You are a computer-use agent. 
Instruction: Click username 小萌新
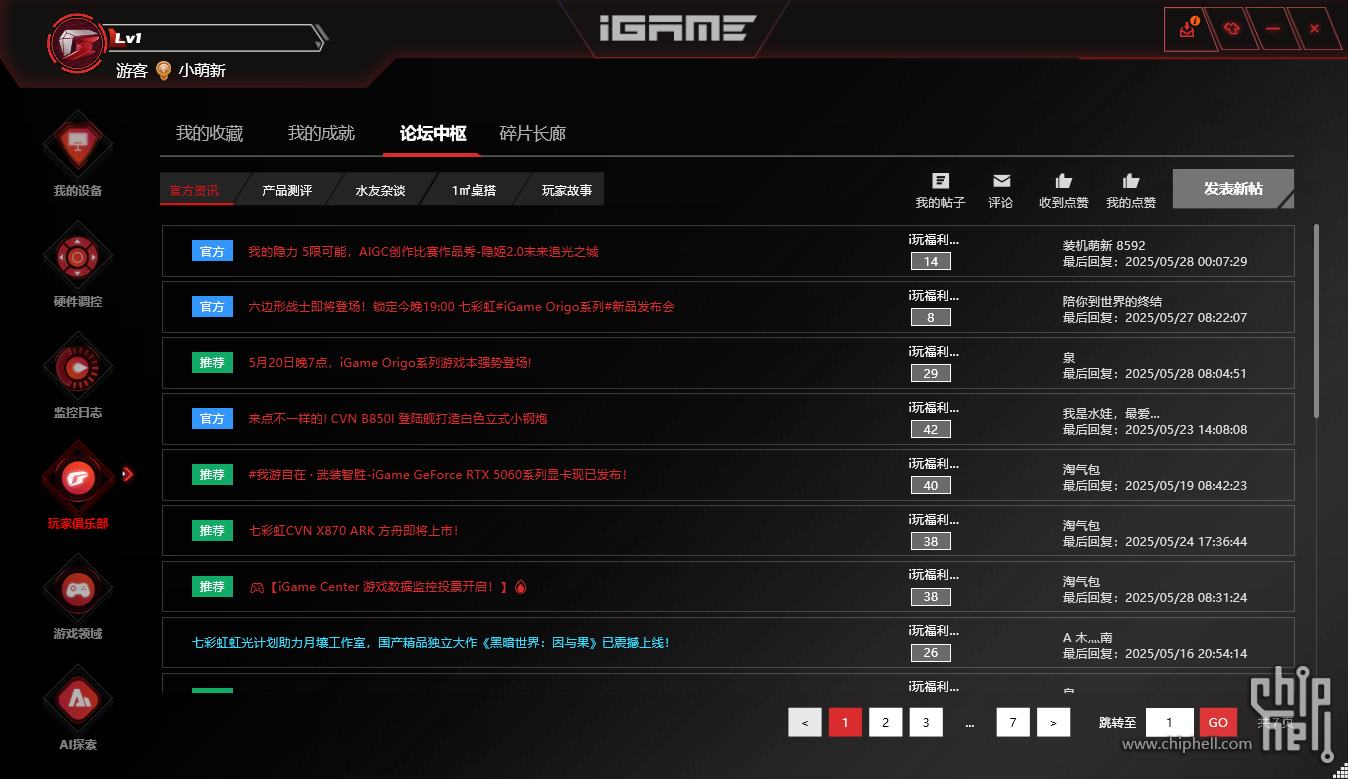point(202,71)
